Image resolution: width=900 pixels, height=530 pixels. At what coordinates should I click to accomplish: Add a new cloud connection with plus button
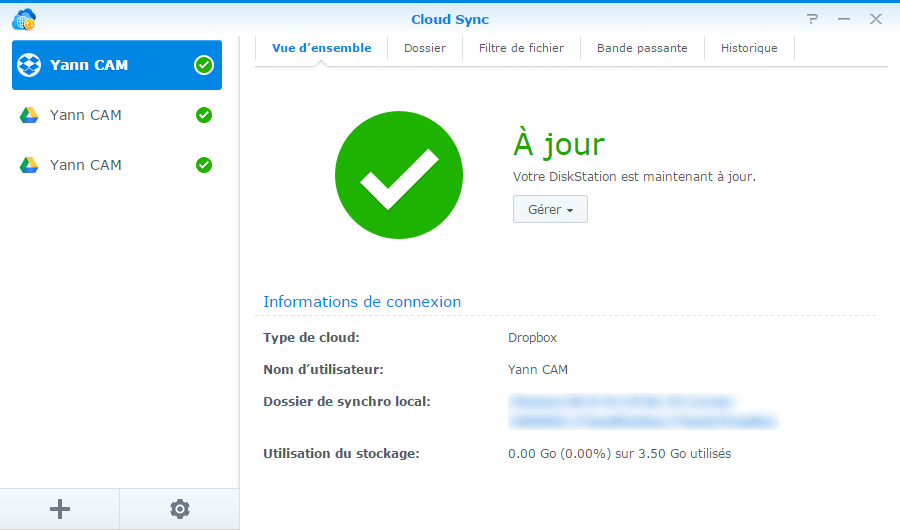(60, 509)
